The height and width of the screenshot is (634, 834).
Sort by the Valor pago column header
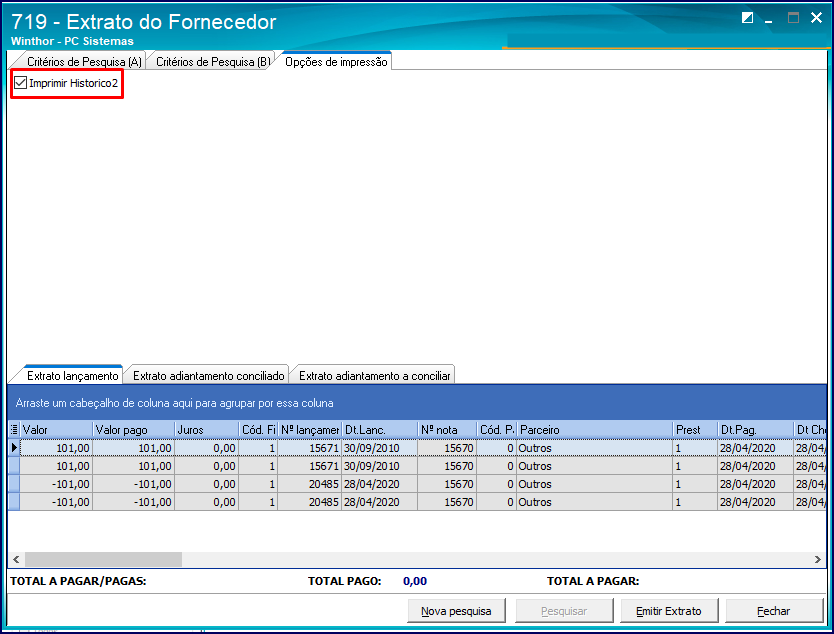pos(134,430)
